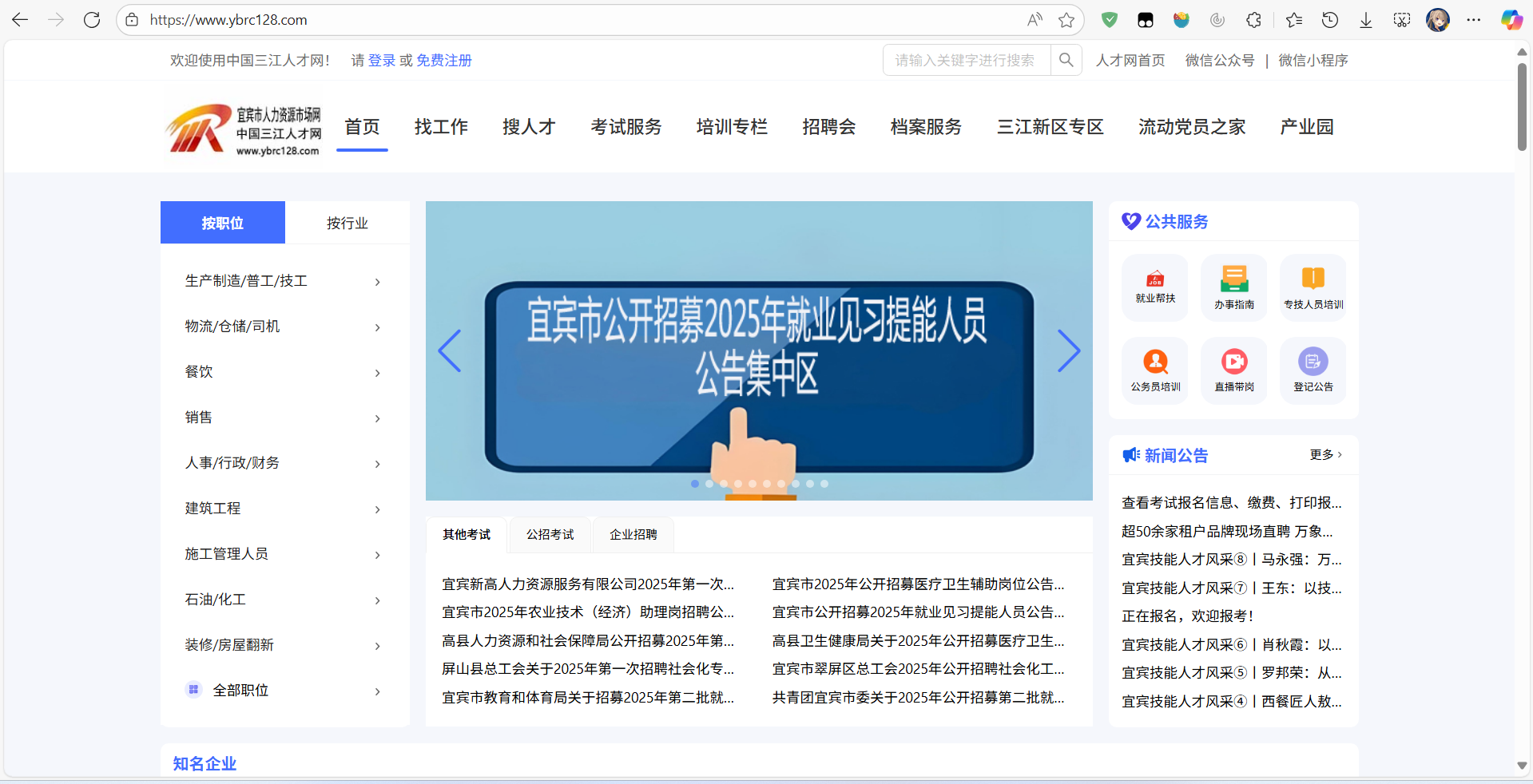The width and height of the screenshot is (1533, 784).
Task: Select the 专技人员培训 icon
Action: pos(1313,286)
